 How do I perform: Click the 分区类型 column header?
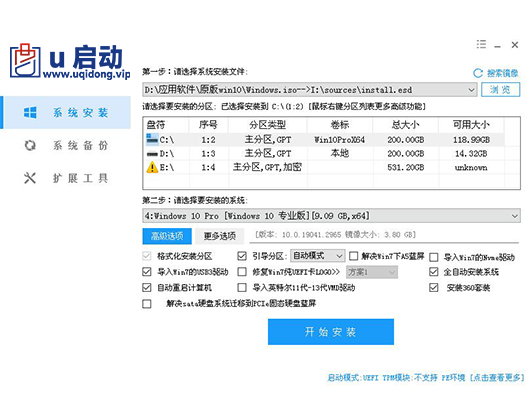tap(268, 125)
